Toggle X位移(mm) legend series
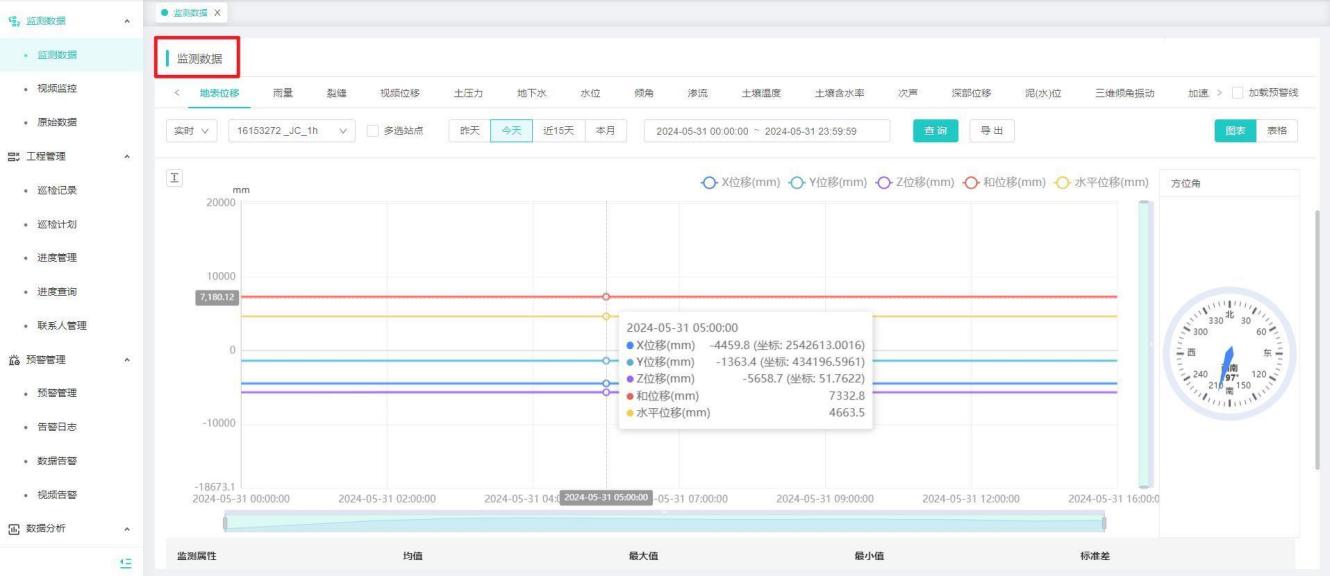This screenshot has width=1330, height=576. [x=735, y=182]
